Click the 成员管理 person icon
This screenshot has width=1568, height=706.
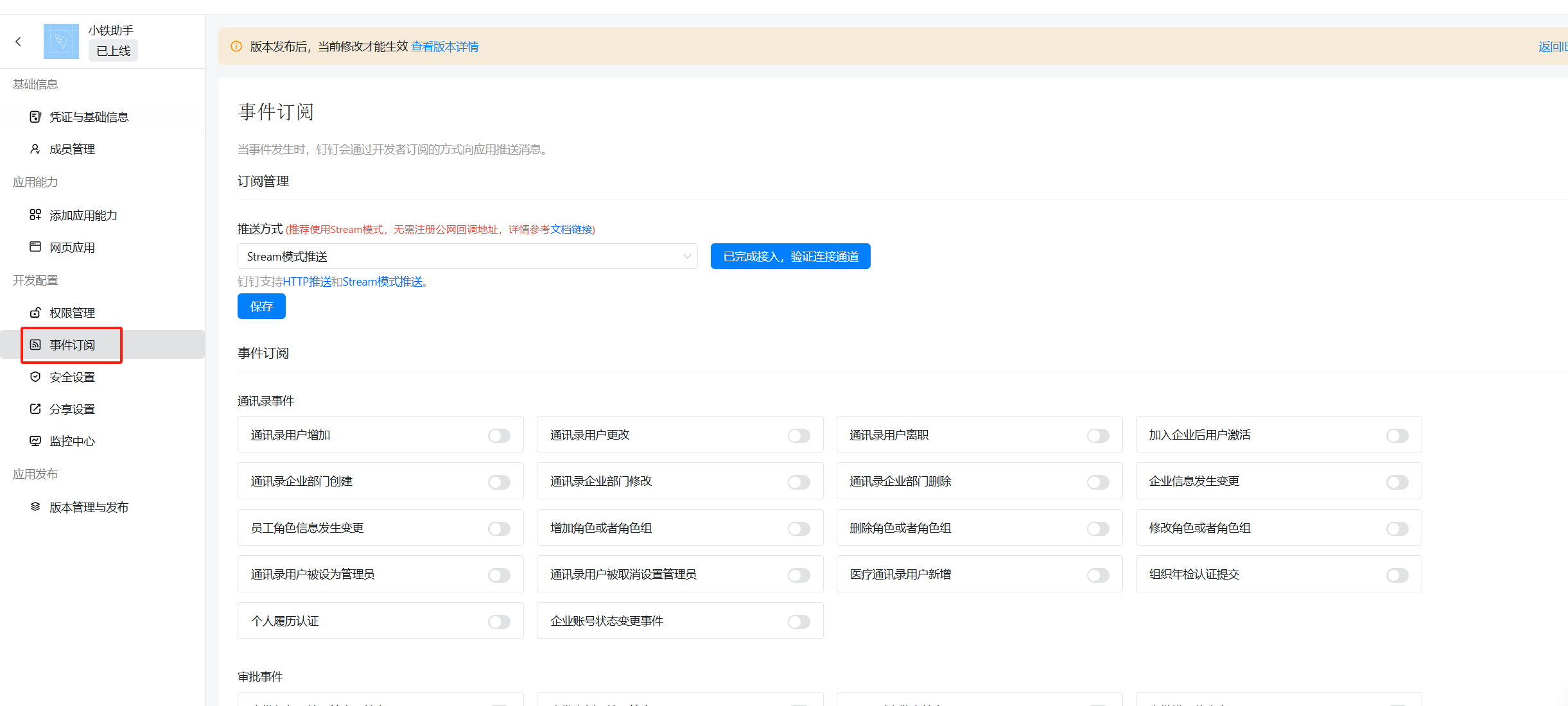(x=35, y=149)
